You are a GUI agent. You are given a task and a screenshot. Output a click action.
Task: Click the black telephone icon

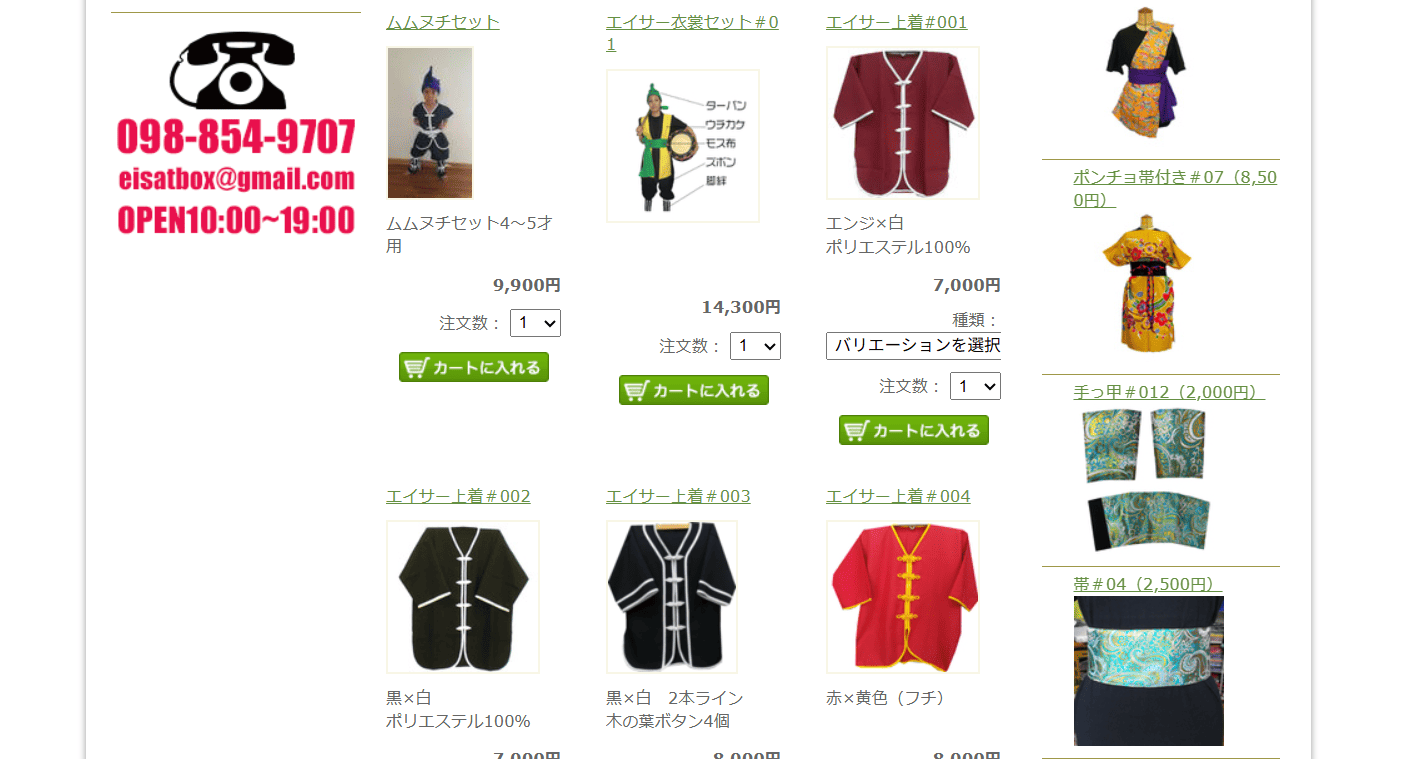pos(233,71)
